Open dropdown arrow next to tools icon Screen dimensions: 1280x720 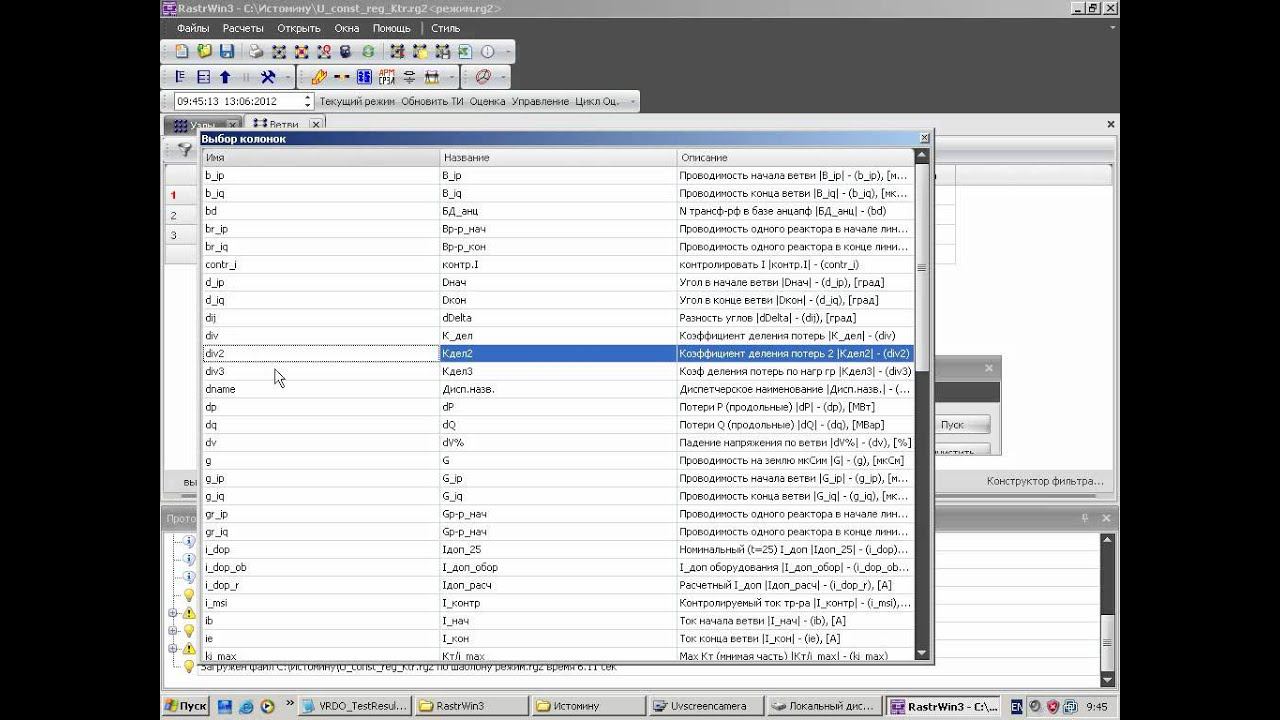288,77
